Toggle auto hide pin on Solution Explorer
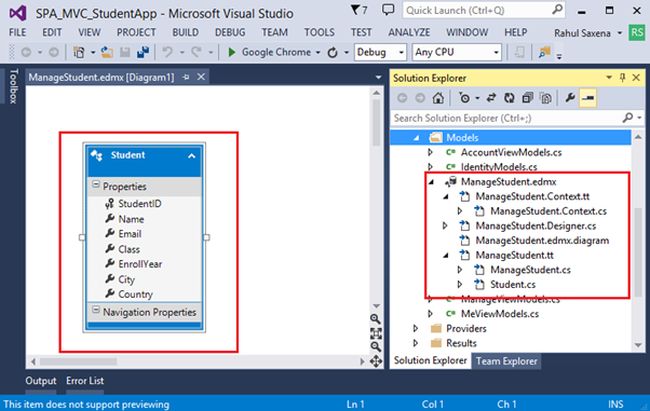Viewport: 650px width, 411px height. click(x=623, y=78)
